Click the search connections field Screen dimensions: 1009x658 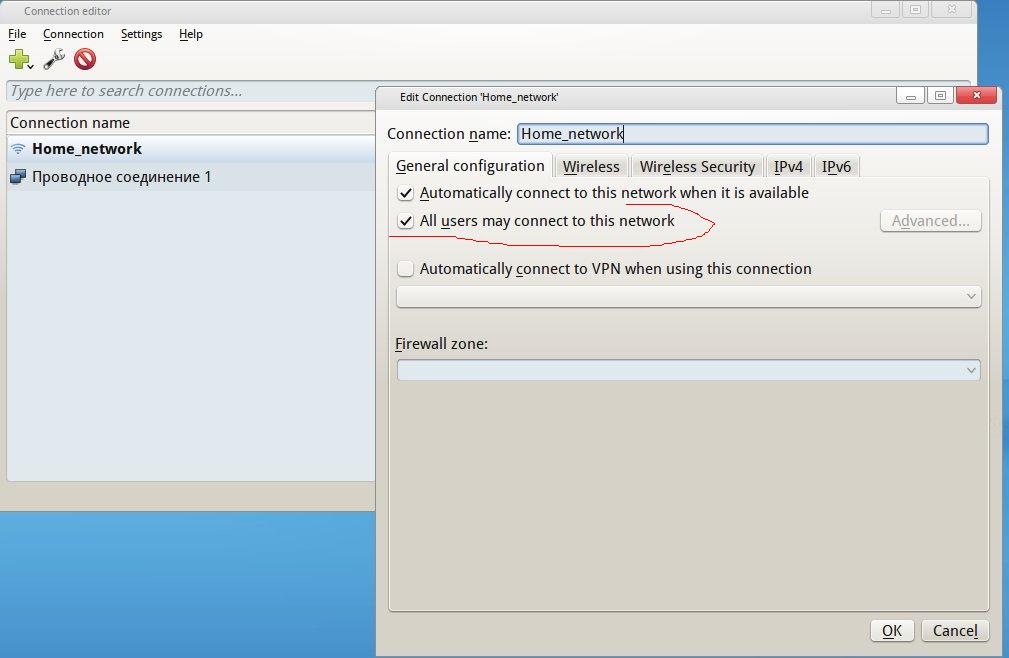191,91
